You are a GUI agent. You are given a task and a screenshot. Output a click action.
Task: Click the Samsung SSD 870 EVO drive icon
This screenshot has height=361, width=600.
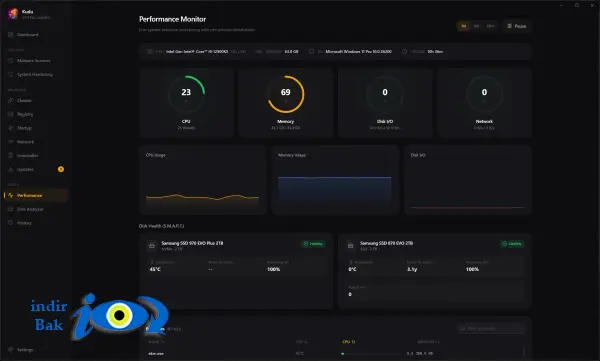(x=351, y=246)
